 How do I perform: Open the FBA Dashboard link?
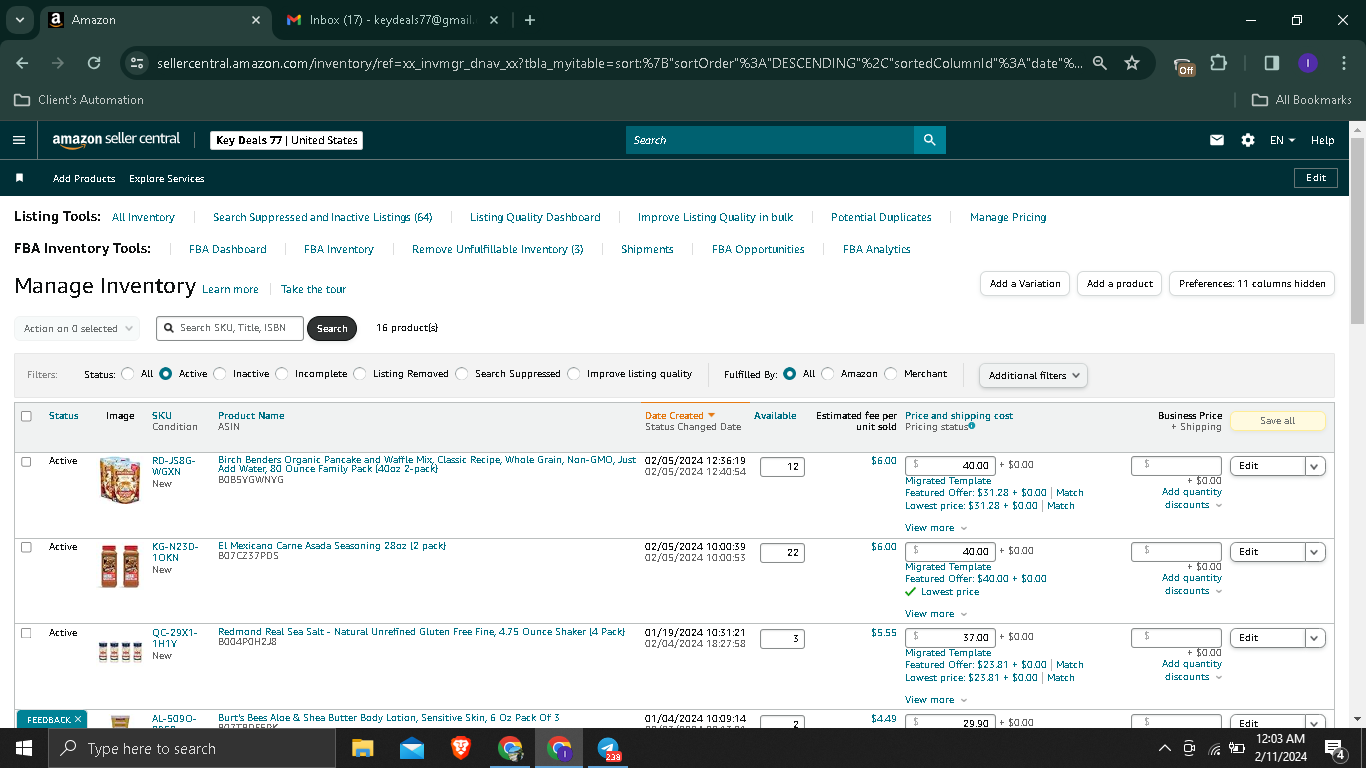pos(228,249)
